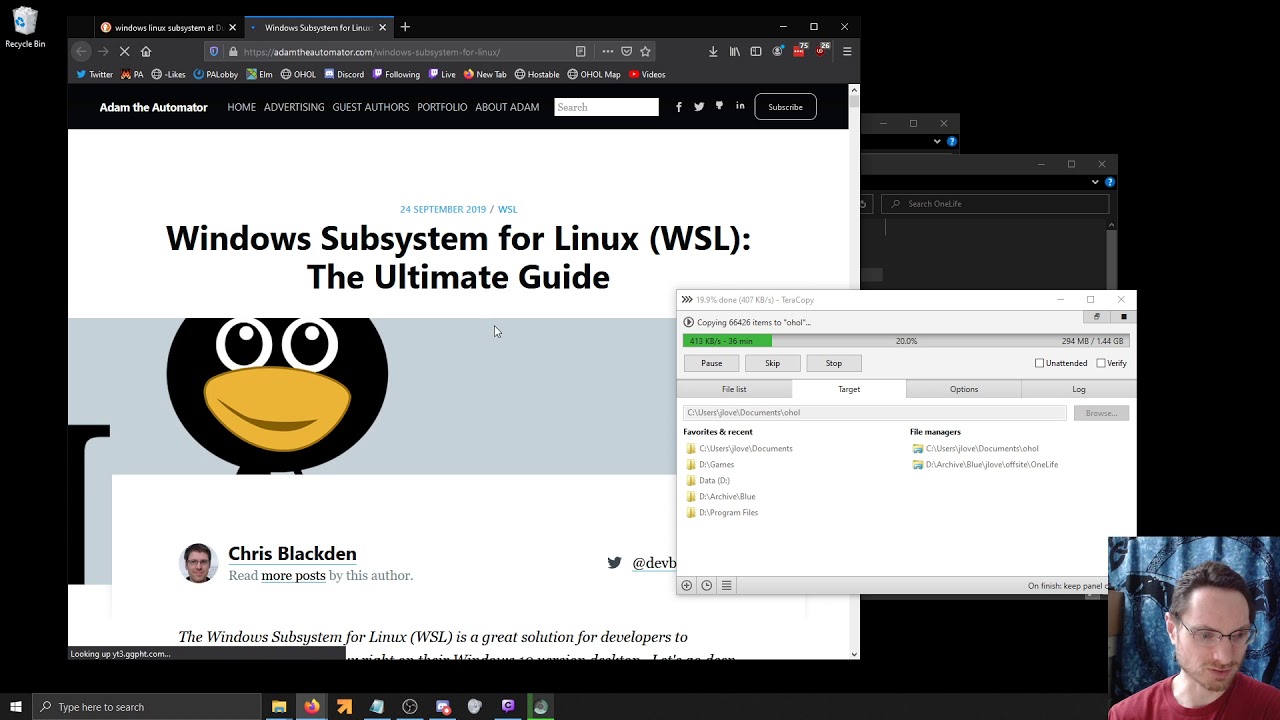This screenshot has height=720, width=1280.
Task: Click the Stop button in TeraCopy
Action: tap(834, 363)
